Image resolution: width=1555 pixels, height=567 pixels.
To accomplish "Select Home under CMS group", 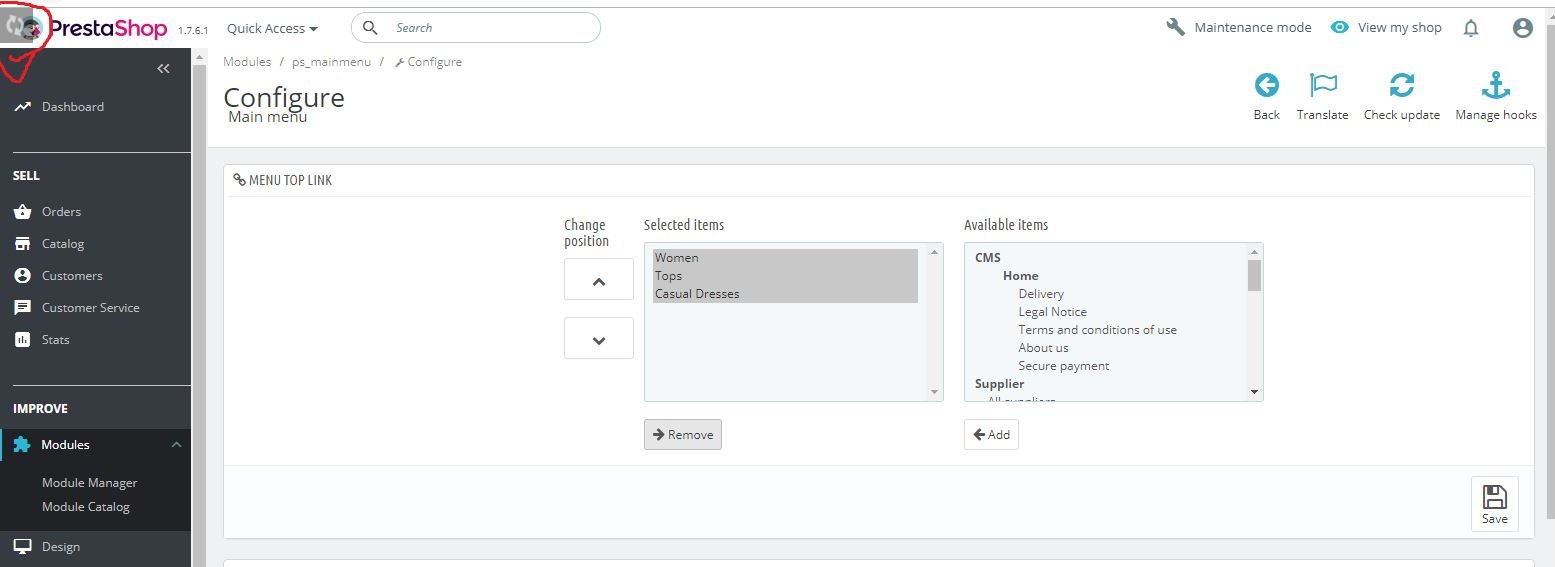I will click(1020, 276).
